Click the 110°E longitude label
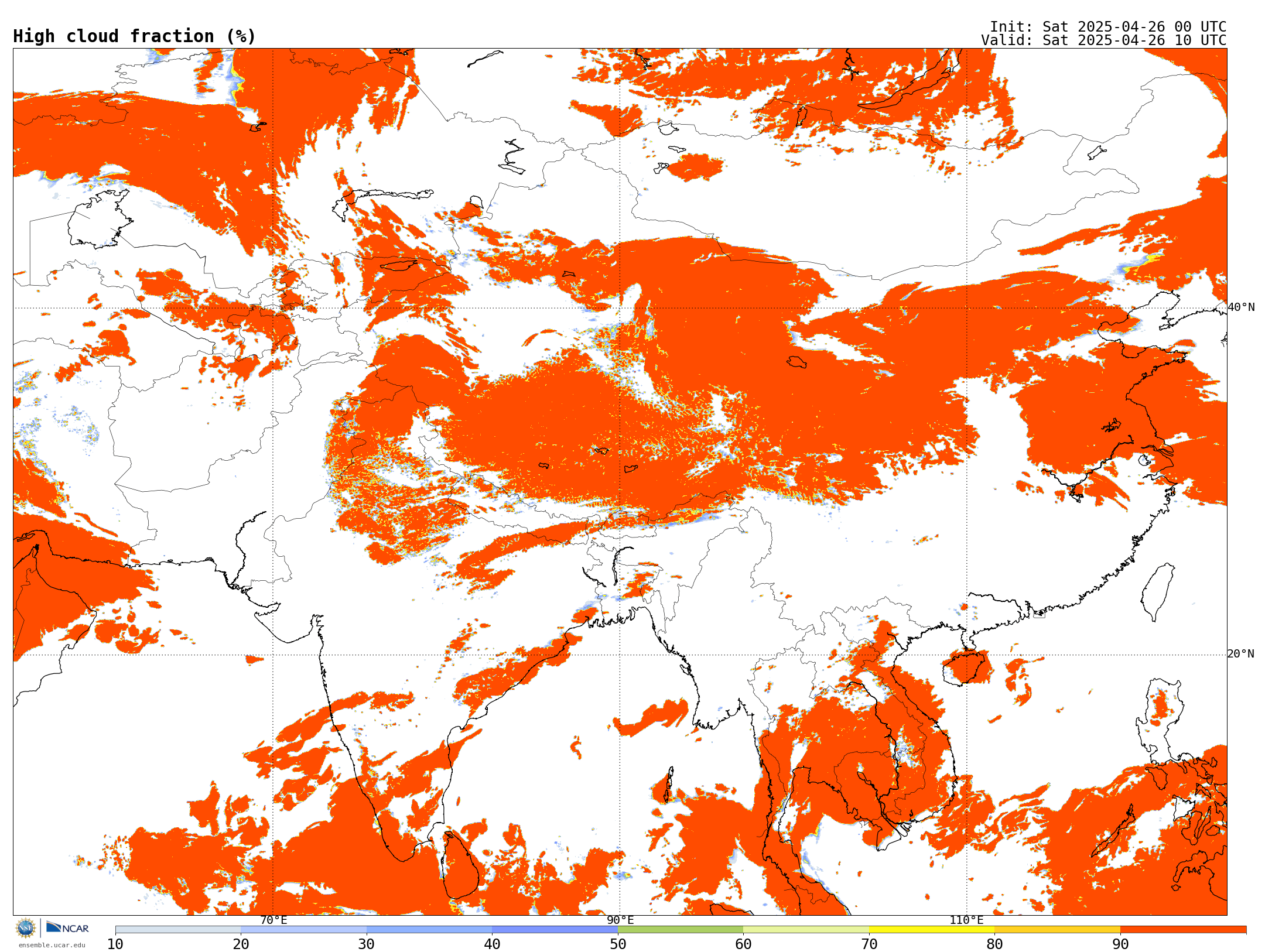The width and height of the screenshot is (1265, 952). tap(966, 920)
